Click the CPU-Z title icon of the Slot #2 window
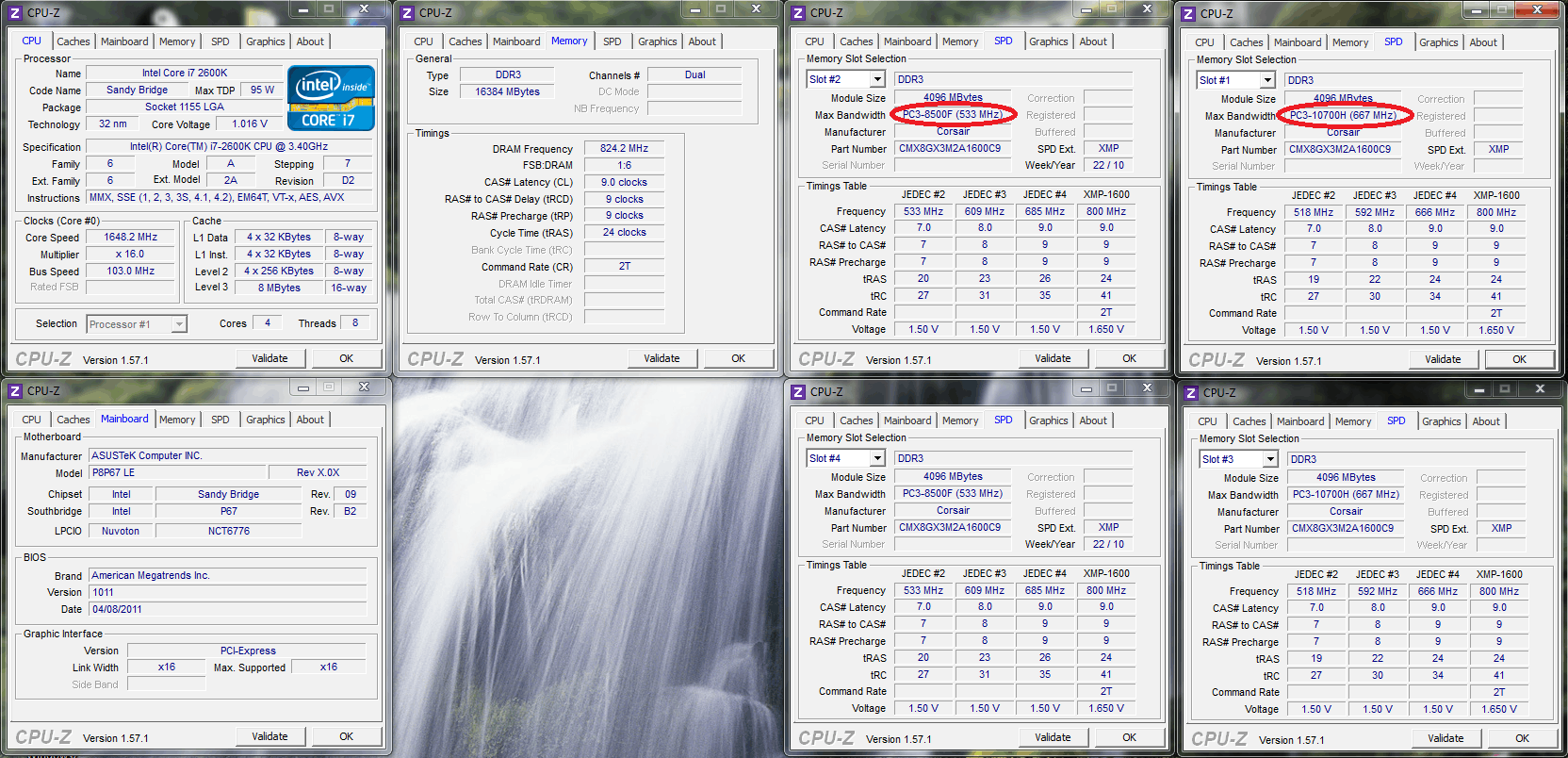Screen dimensions: 1568x758 798,12
